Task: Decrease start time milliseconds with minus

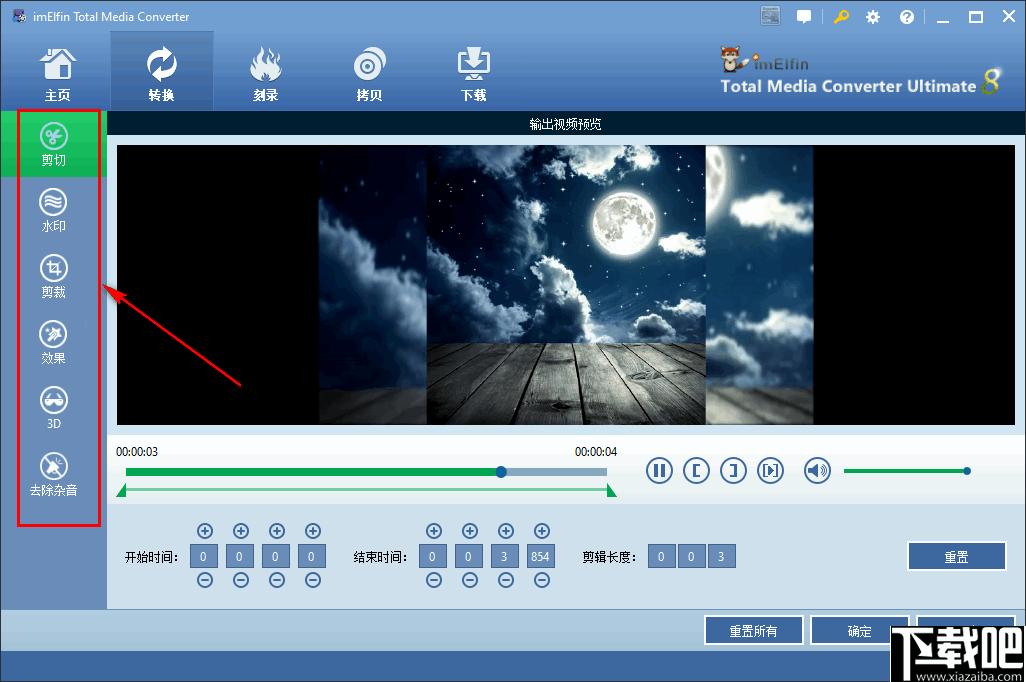Action: [x=313, y=580]
